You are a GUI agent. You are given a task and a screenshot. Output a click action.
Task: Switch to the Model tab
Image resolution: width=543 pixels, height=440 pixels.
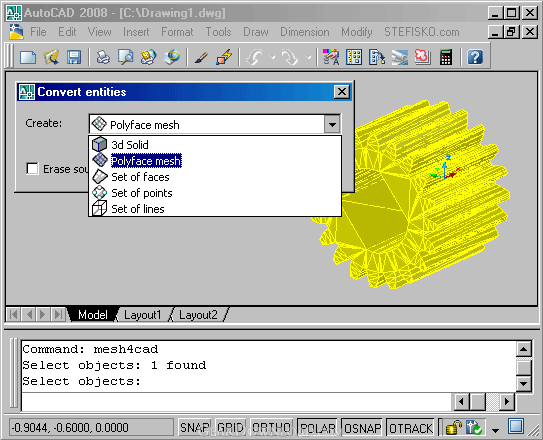click(92, 315)
